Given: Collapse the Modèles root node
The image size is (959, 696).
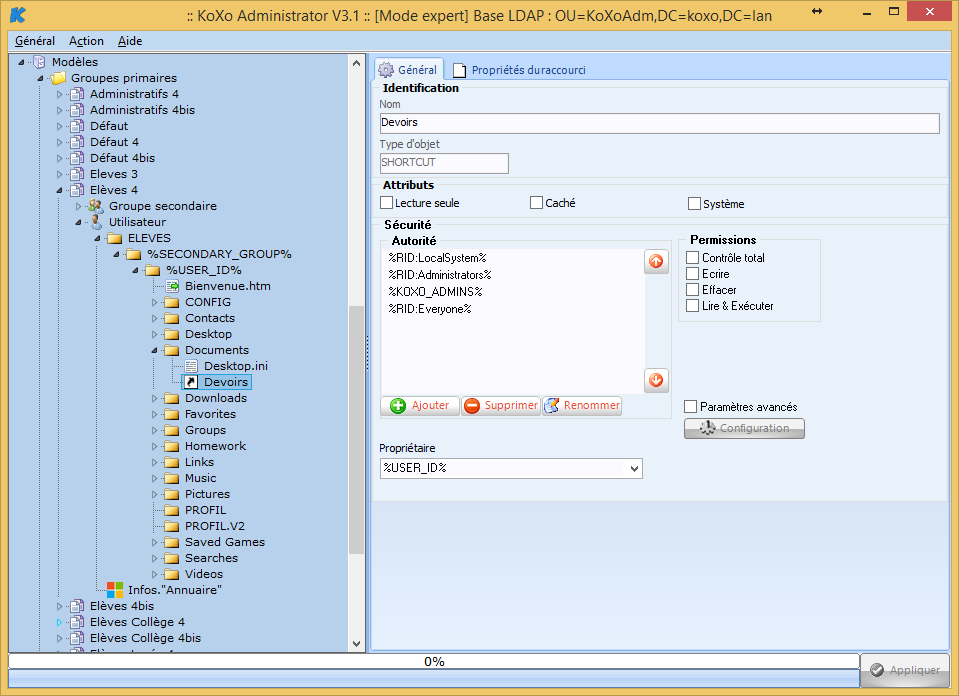Looking at the screenshot, I should pyautogui.click(x=21, y=62).
